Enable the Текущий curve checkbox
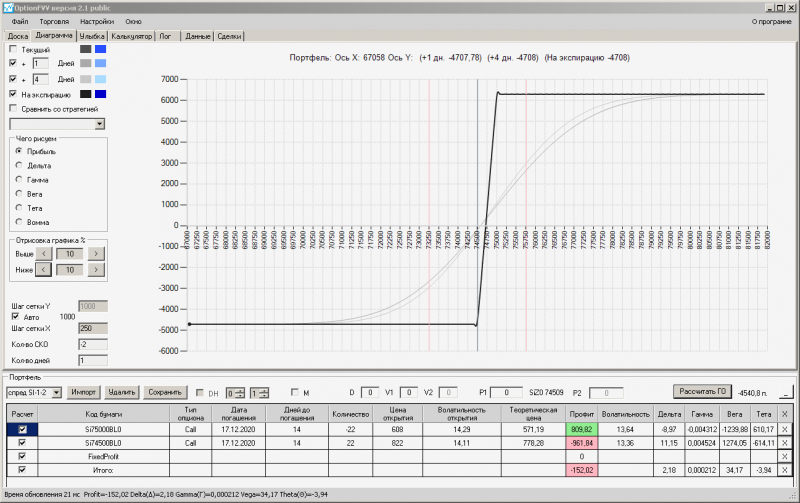The image size is (800, 503). (13, 49)
